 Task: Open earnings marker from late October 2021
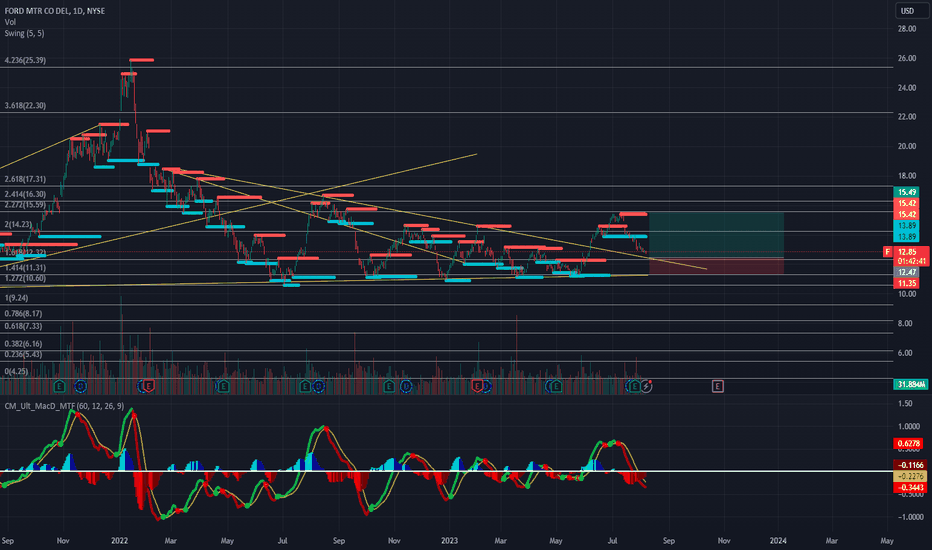pos(59,386)
